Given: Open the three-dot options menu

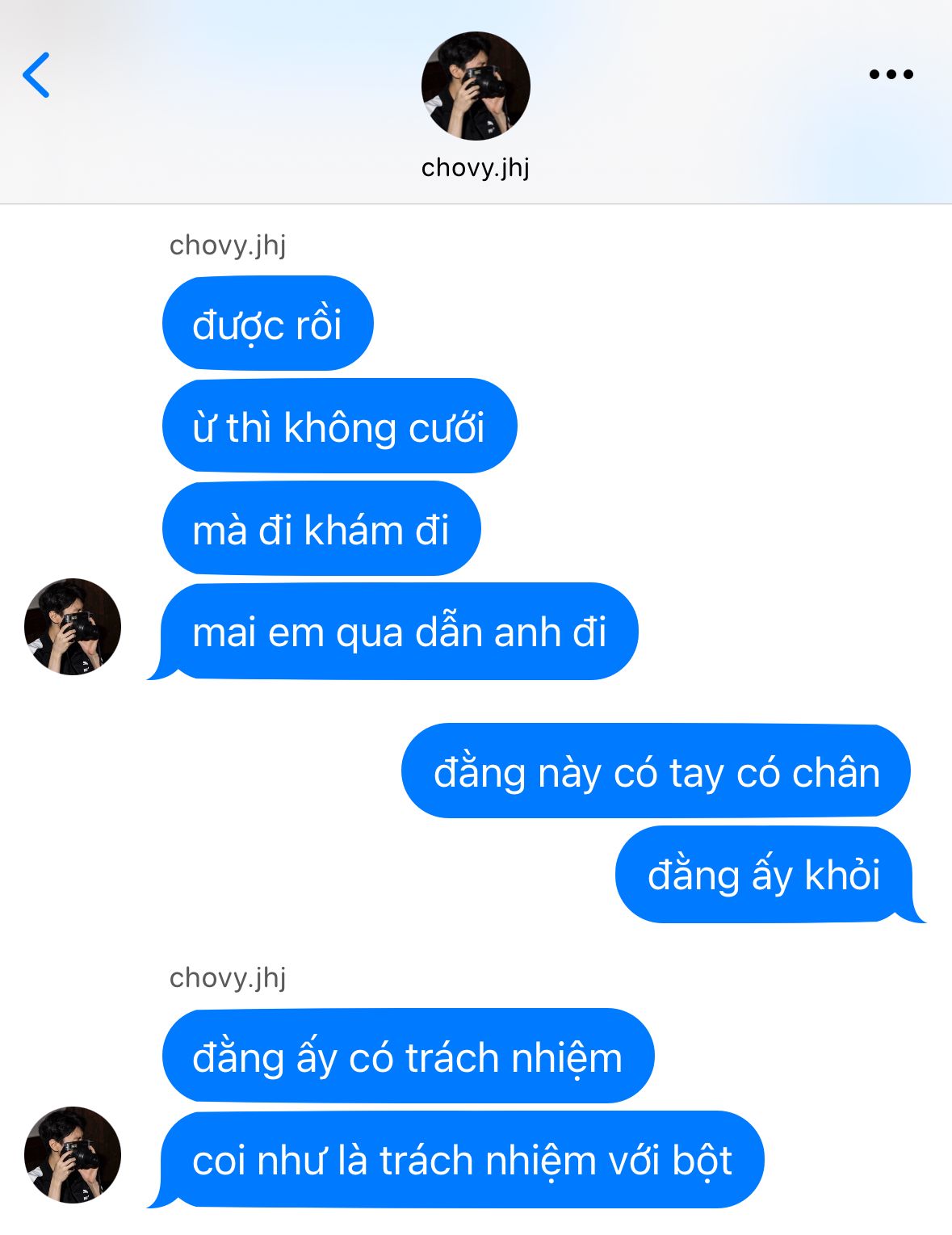Looking at the screenshot, I should coord(891,74).
